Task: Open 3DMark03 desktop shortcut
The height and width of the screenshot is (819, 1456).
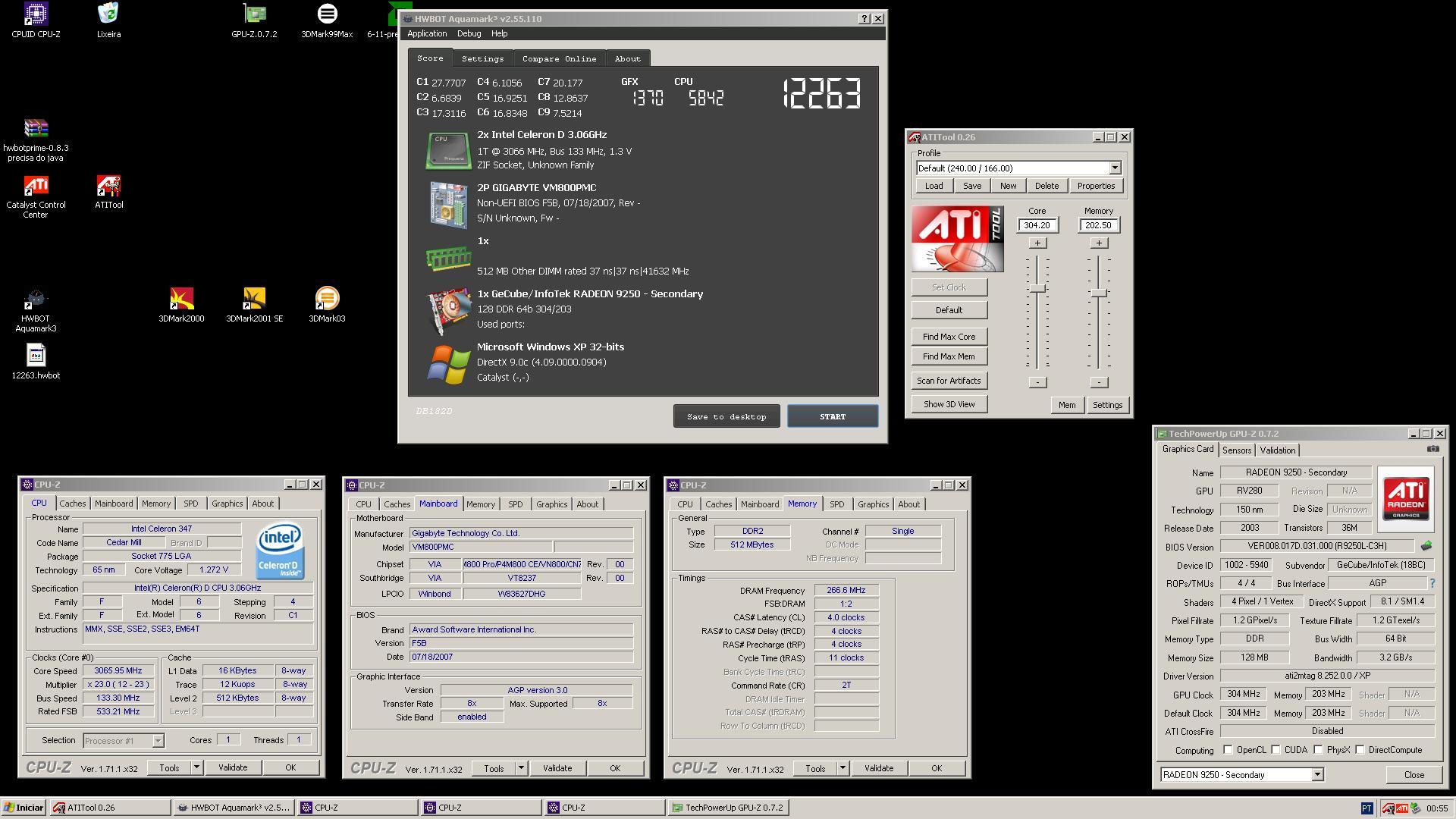Action: tap(327, 305)
